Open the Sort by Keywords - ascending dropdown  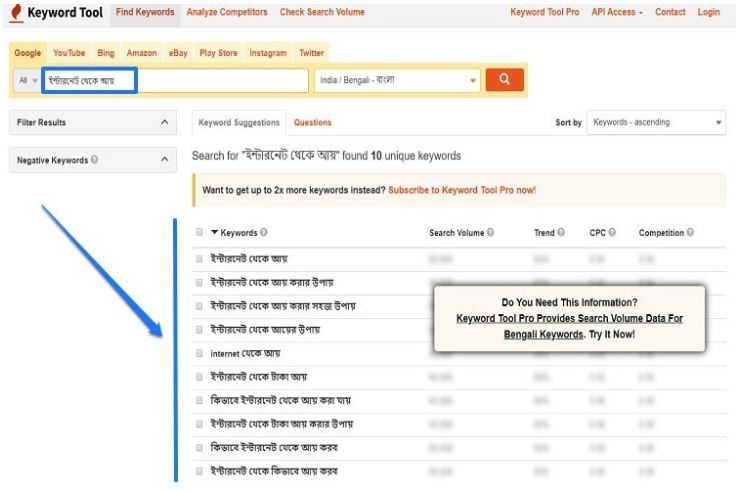657,123
